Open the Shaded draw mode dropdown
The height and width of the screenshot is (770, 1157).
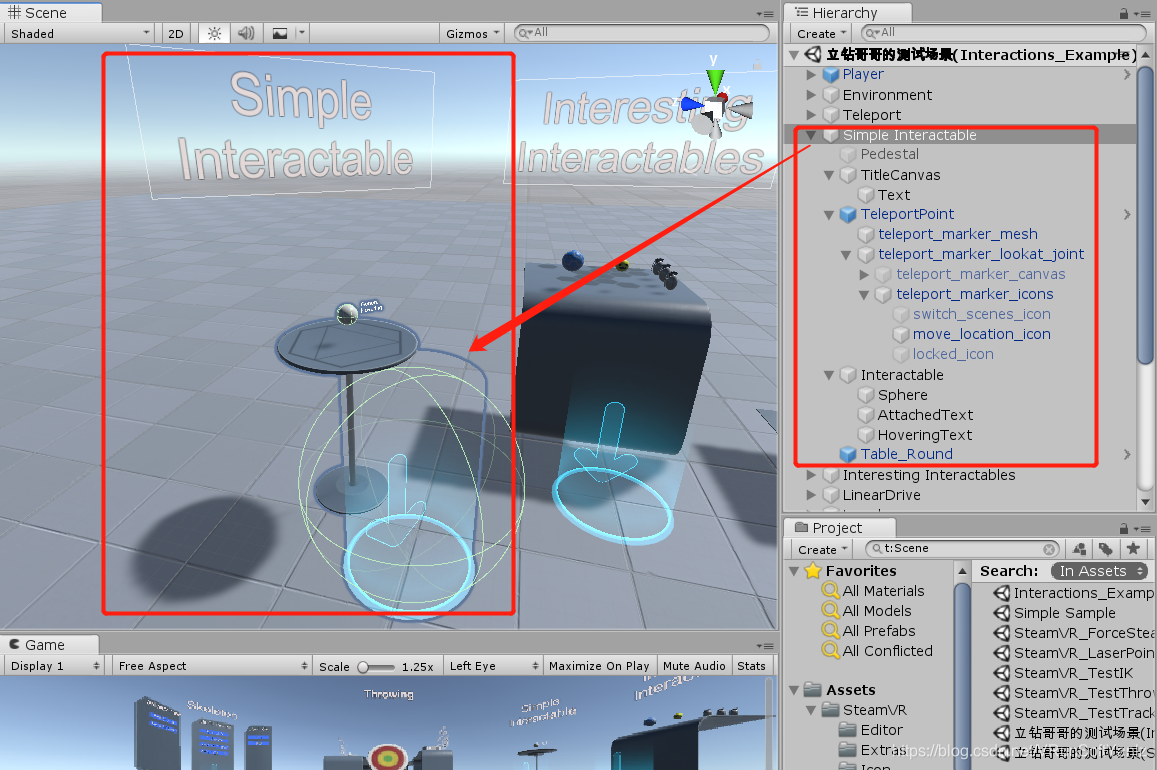coord(80,33)
